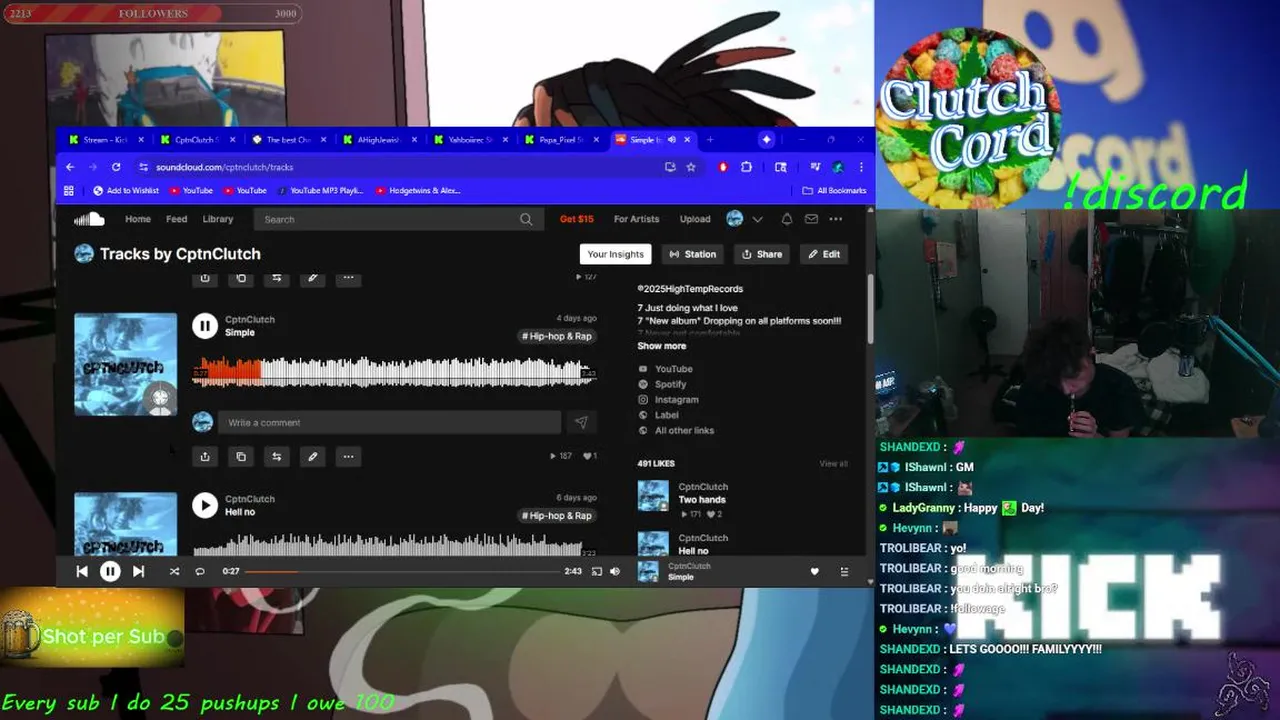This screenshot has height=720, width=1280.
Task: Open more options under Simple track
Action: (x=348, y=456)
